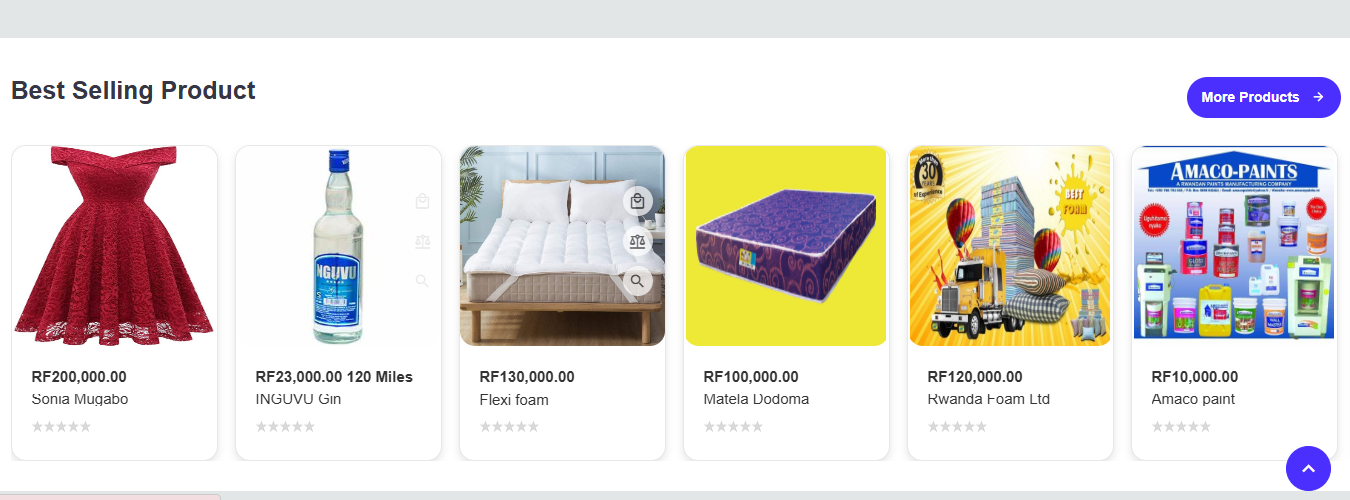
Task: Click the scroll-to-top arrow button
Action: (1308, 468)
